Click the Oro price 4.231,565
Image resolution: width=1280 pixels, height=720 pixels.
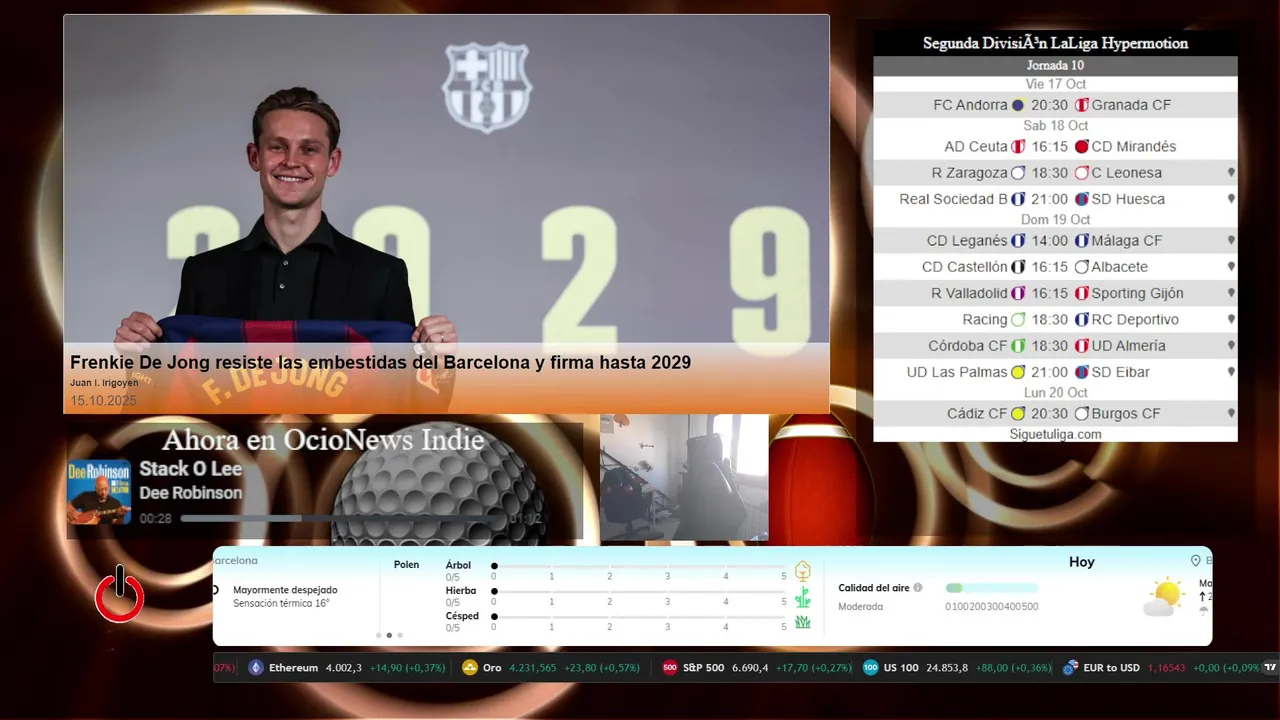click(x=533, y=668)
